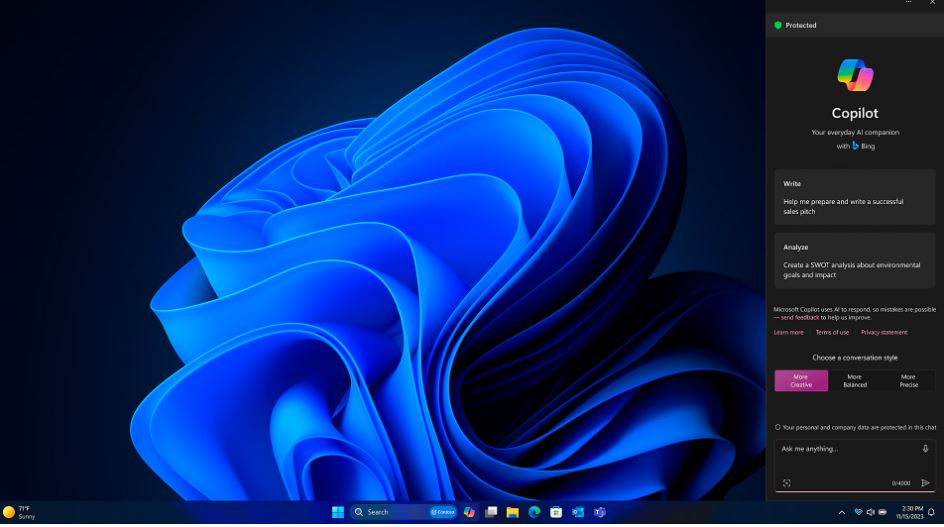Open the clock and date flyout
Image resolution: width=944 pixels, height=527 pixels.
tap(909, 513)
